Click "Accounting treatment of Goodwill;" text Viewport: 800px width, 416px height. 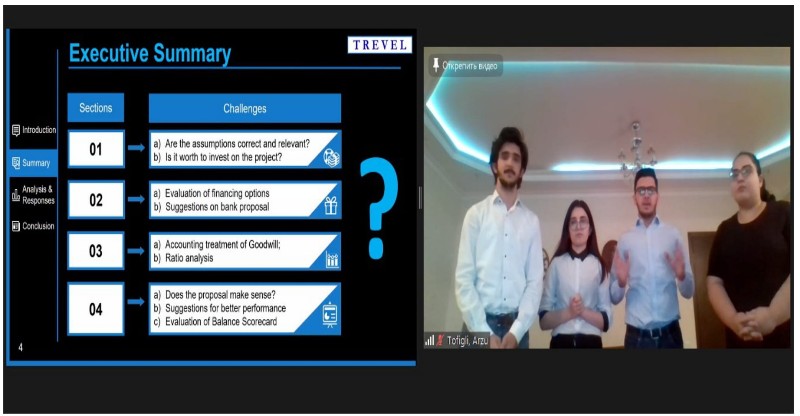[223, 244]
